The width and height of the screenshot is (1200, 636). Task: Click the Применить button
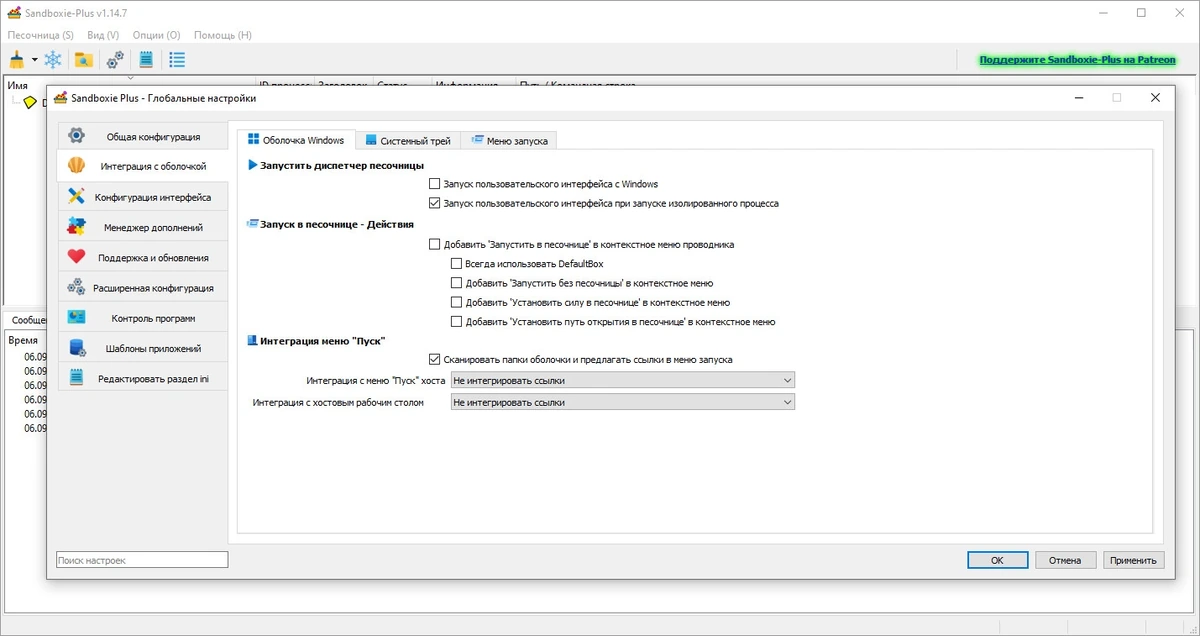[x=1135, y=561]
